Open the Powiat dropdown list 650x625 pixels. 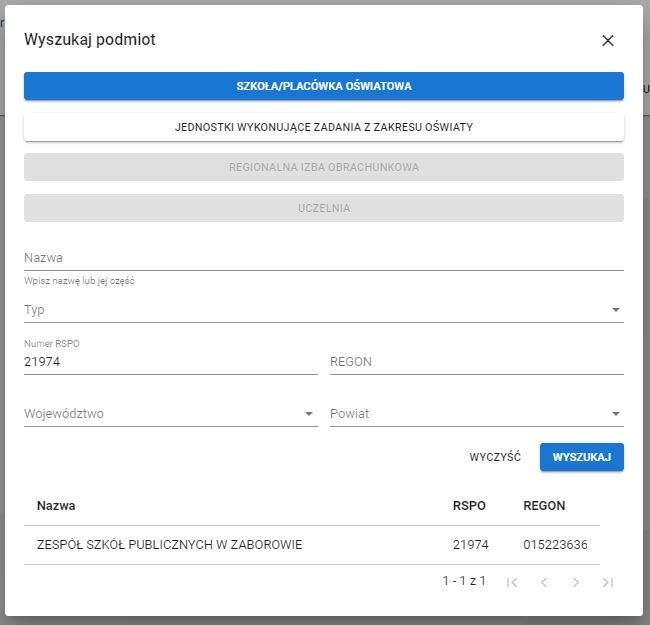coord(476,414)
